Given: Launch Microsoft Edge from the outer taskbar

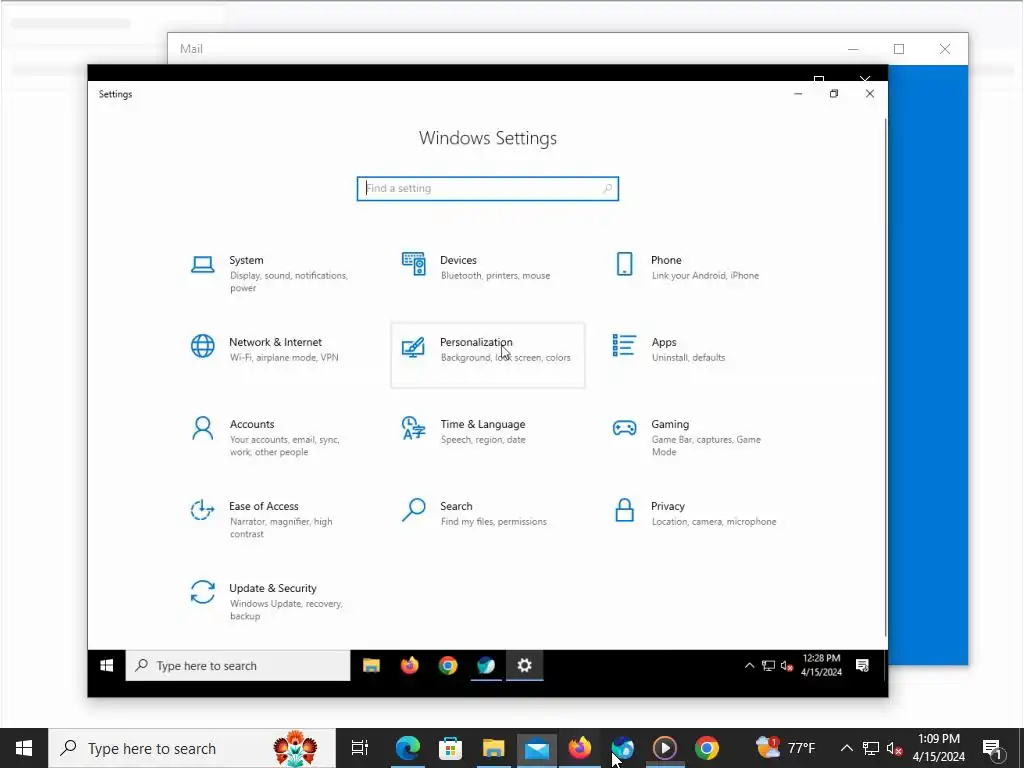Looking at the screenshot, I should click(408, 748).
